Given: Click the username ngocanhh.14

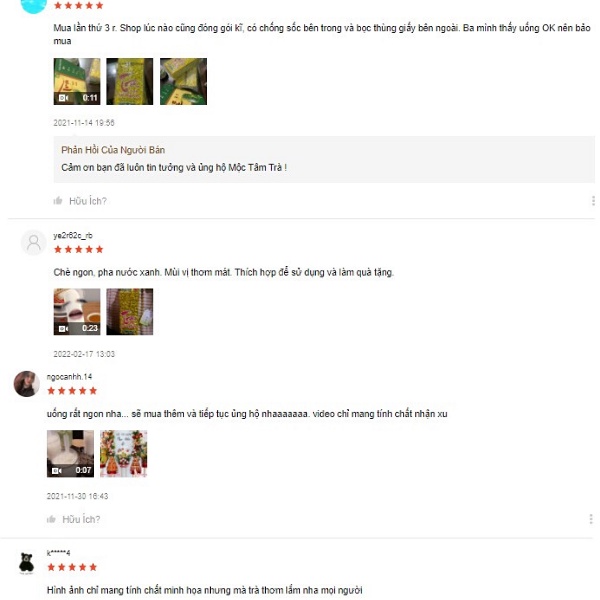Looking at the screenshot, I should coord(69,377).
